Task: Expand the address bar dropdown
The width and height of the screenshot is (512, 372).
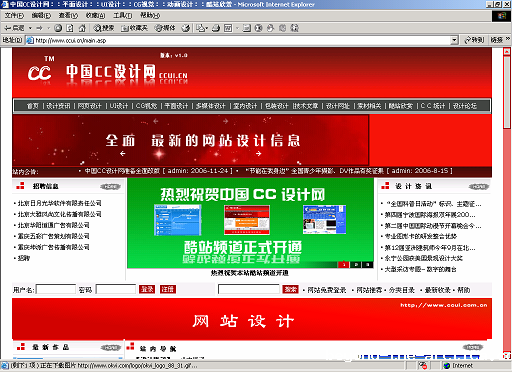Action: (x=454, y=40)
